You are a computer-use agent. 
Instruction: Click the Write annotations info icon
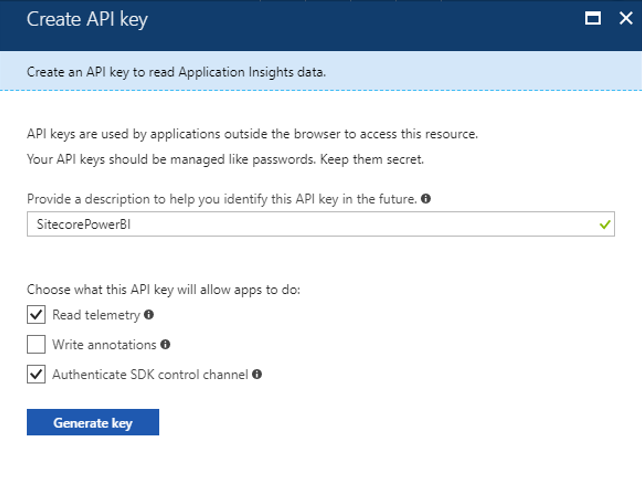165,344
